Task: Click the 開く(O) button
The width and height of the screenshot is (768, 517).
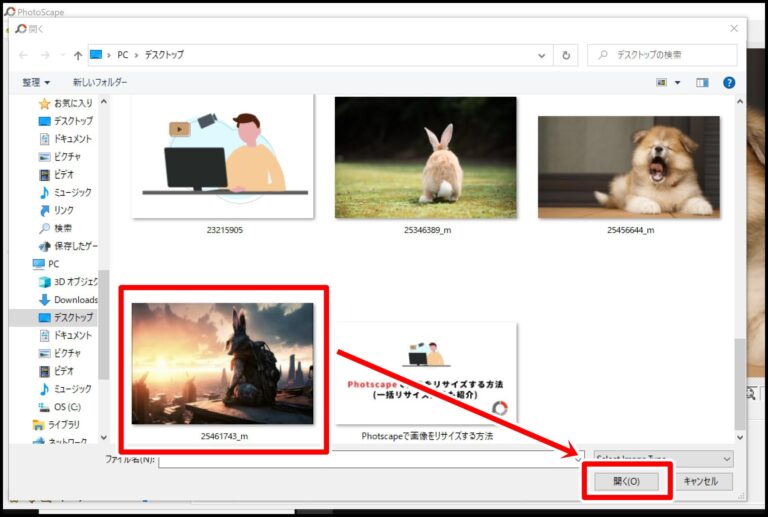Action: [626, 481]
